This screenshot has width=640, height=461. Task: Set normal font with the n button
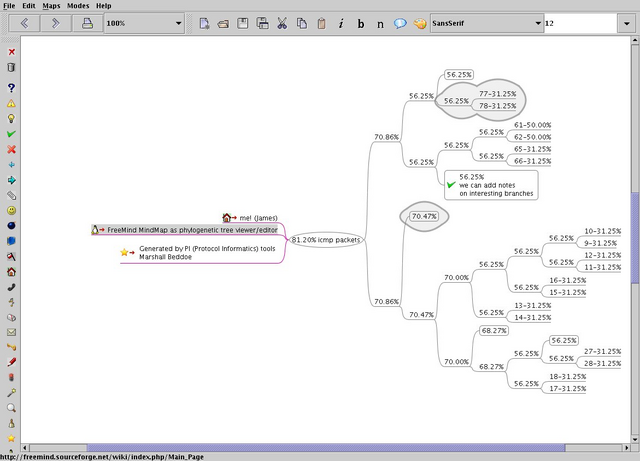380,24
